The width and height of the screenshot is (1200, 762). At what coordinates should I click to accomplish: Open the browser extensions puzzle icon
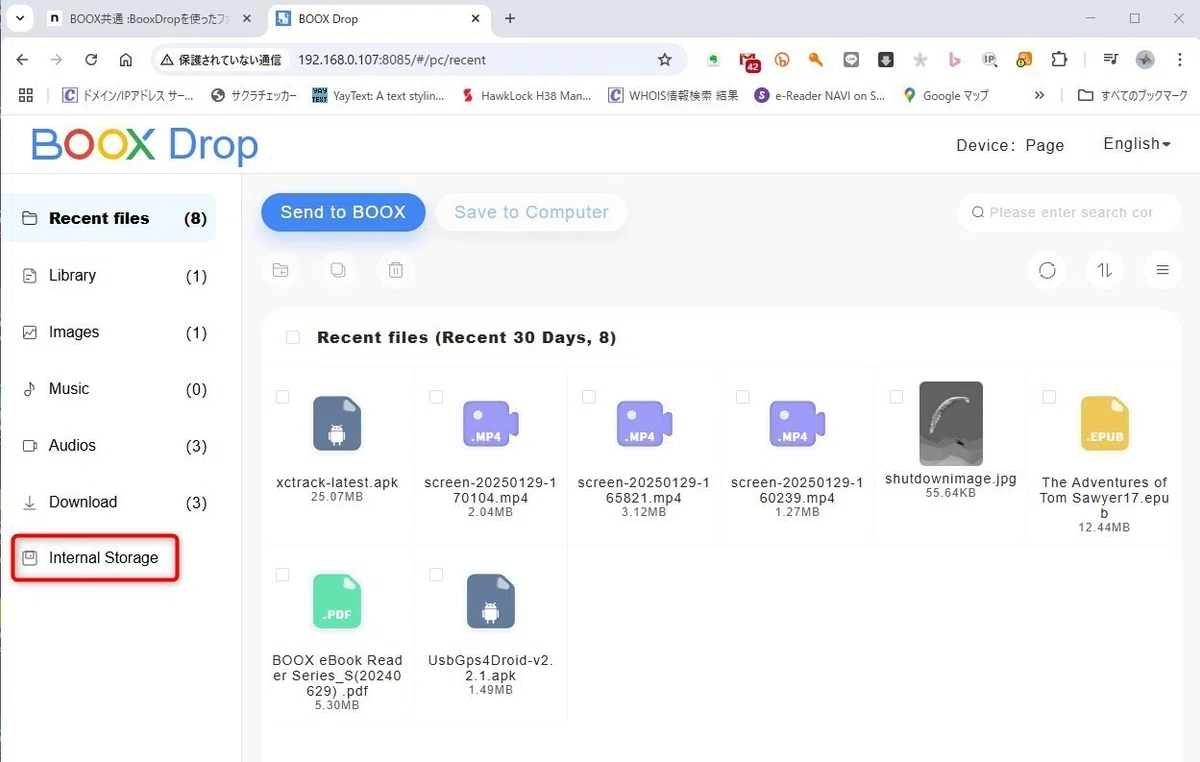click(x=1059, y=60)
